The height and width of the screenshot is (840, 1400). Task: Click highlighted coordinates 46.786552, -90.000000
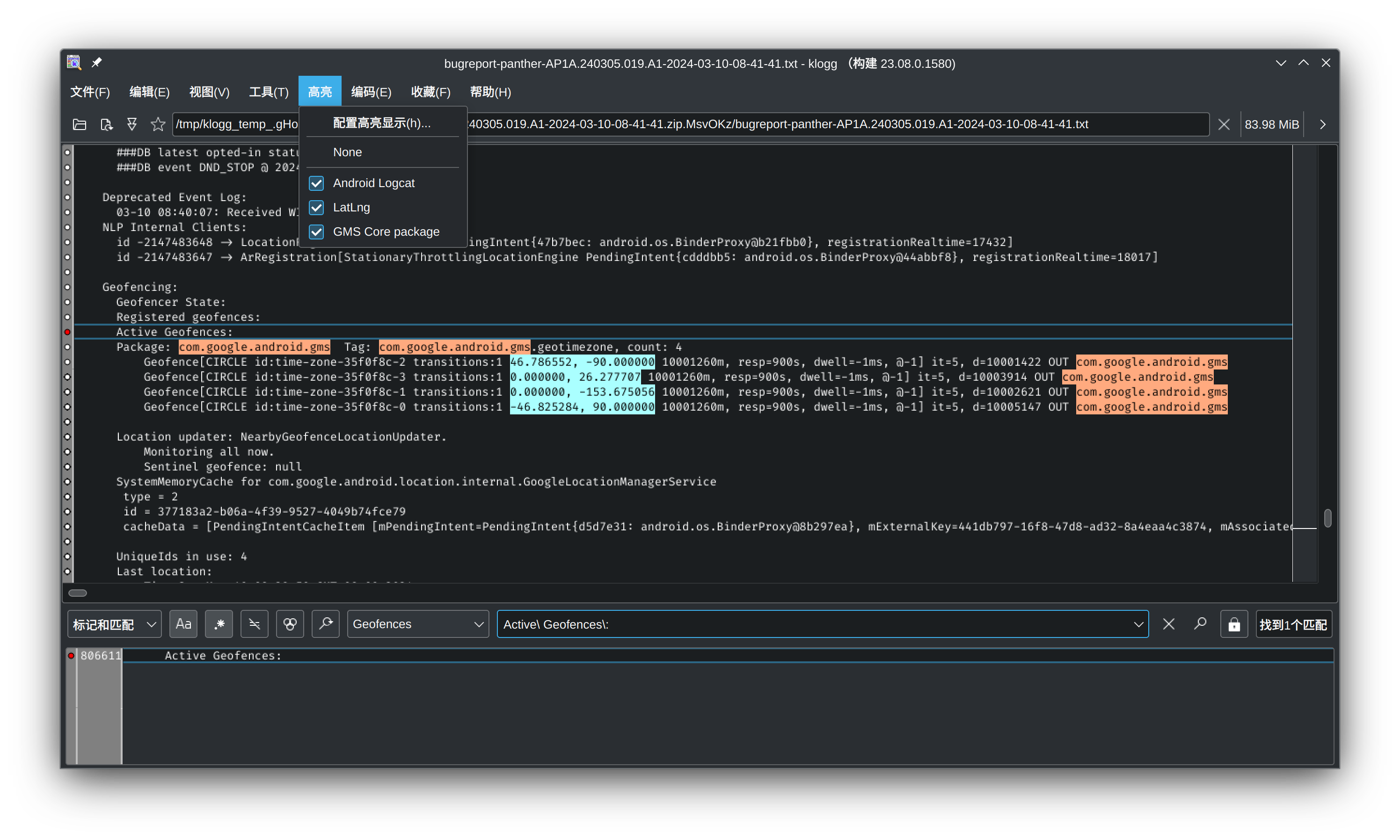(582, 362)
